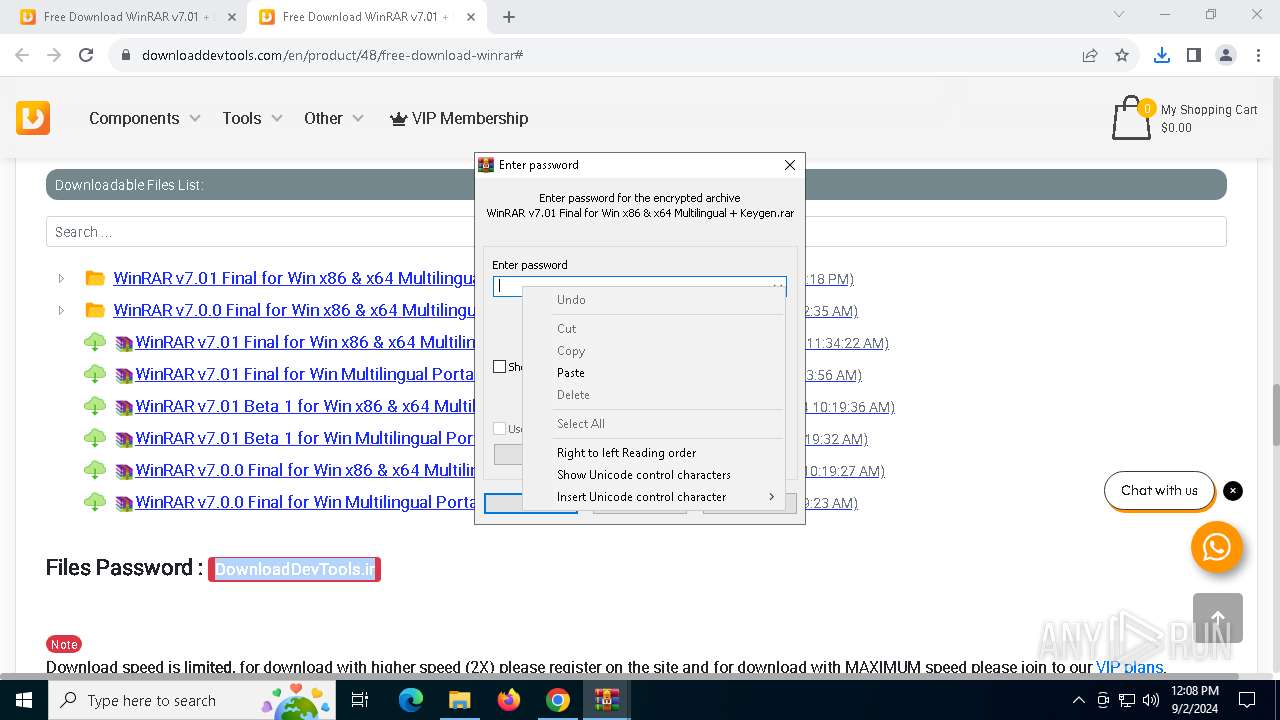This screenshot has height=720, width=1280.
Task: Toggle the Use for all archives checkbox
Action: coord(500,429)
